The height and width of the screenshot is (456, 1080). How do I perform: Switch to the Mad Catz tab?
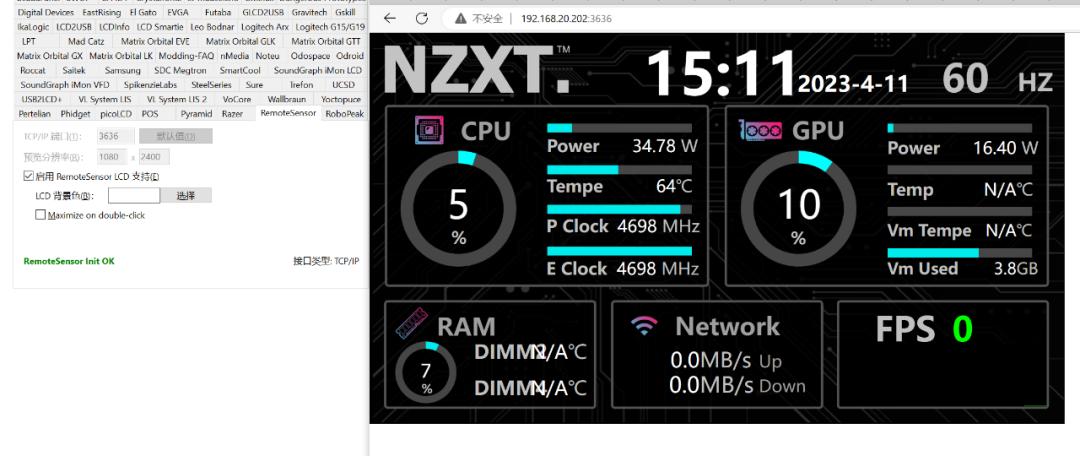(x=86, y=41)
